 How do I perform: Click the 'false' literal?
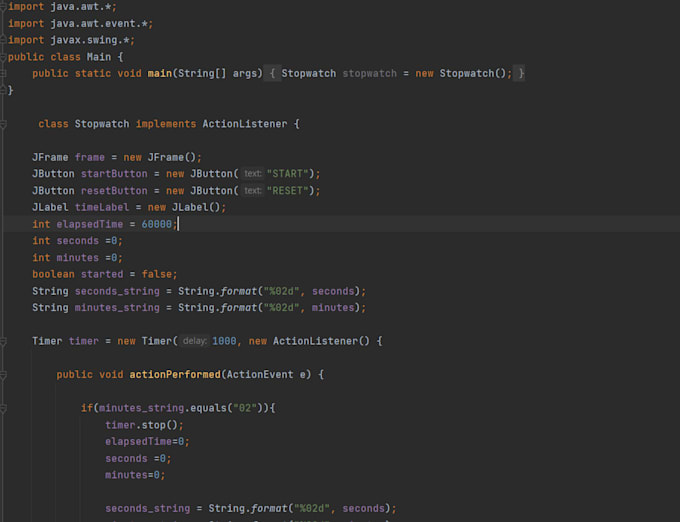157,274
